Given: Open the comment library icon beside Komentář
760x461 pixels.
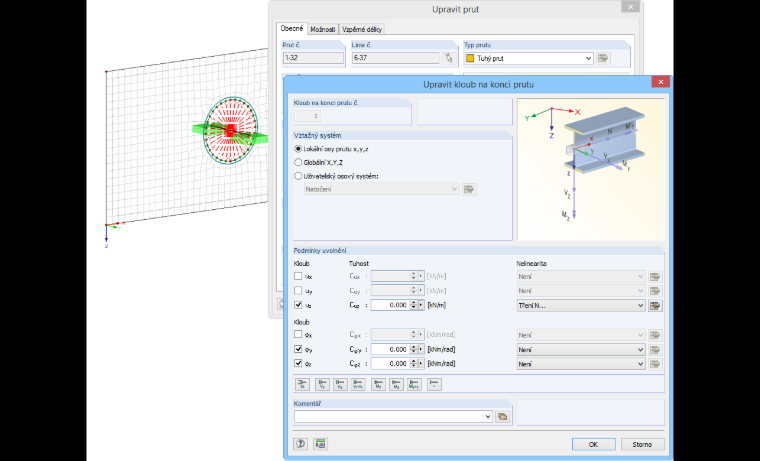Looking at the screenshot, I should point(503,416).
